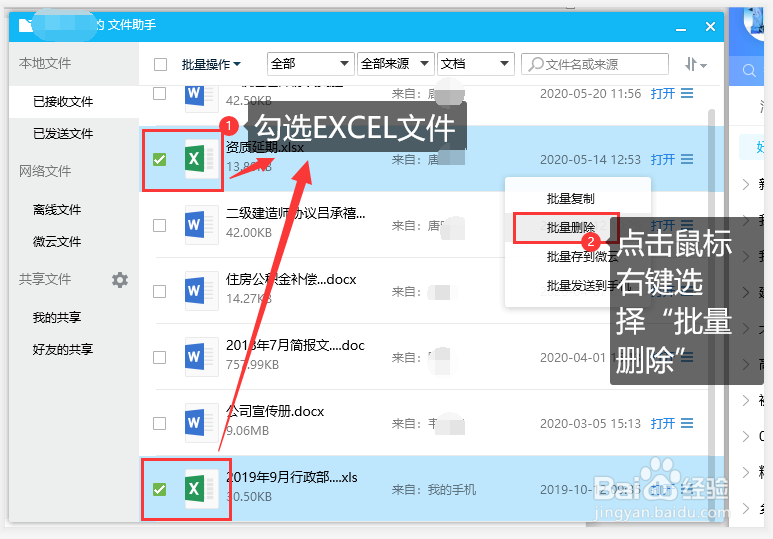
Task: Click the date 2020-05-14 12:53
Action: 590,160
